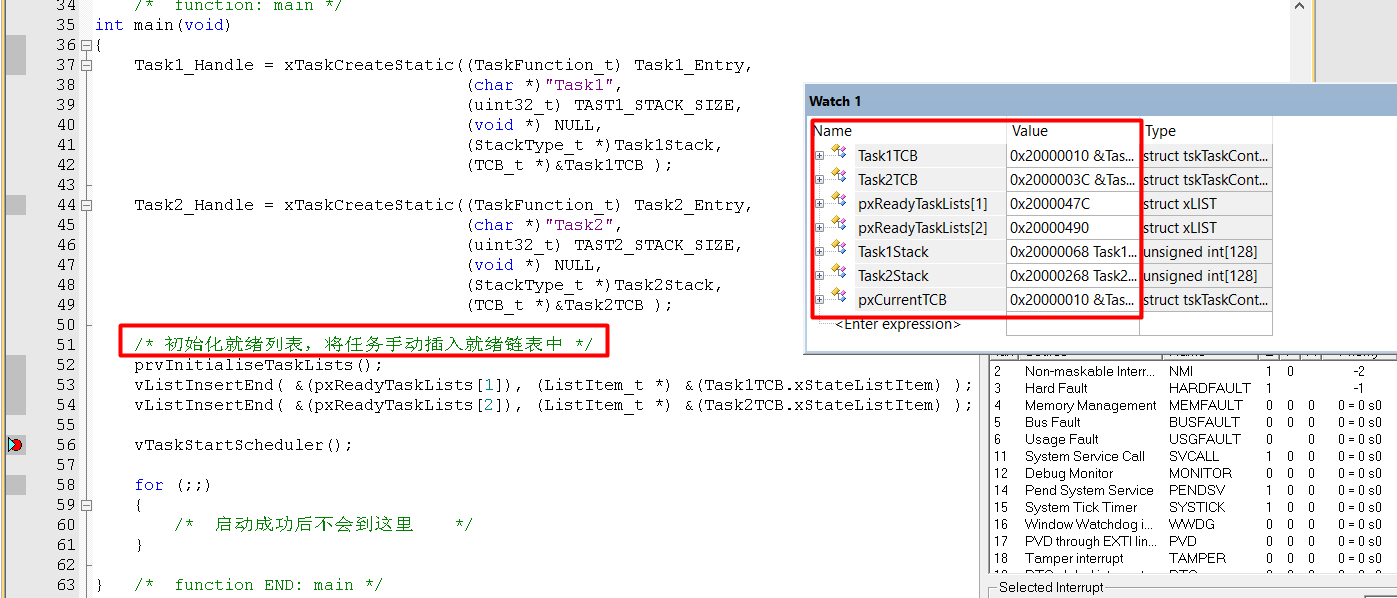
Task: Click the PENDSV name cell
Action: point(1196,490)
